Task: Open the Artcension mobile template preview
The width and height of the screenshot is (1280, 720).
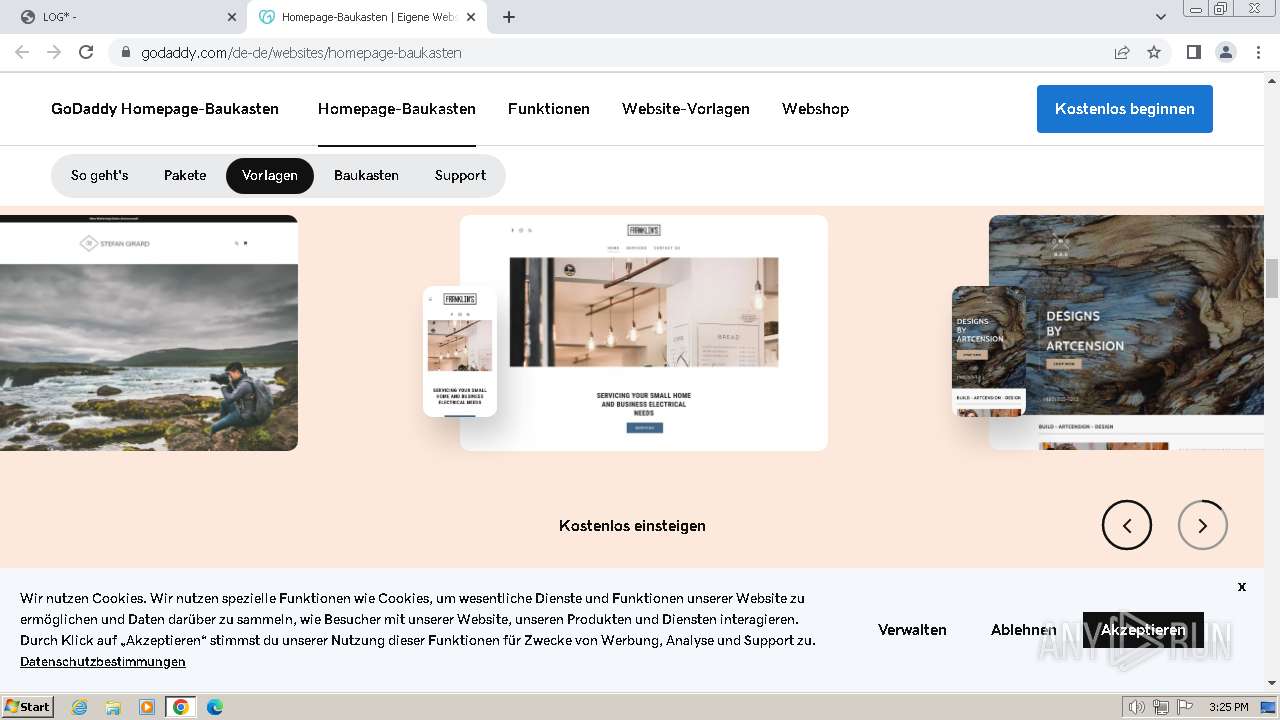Action: 989,351
